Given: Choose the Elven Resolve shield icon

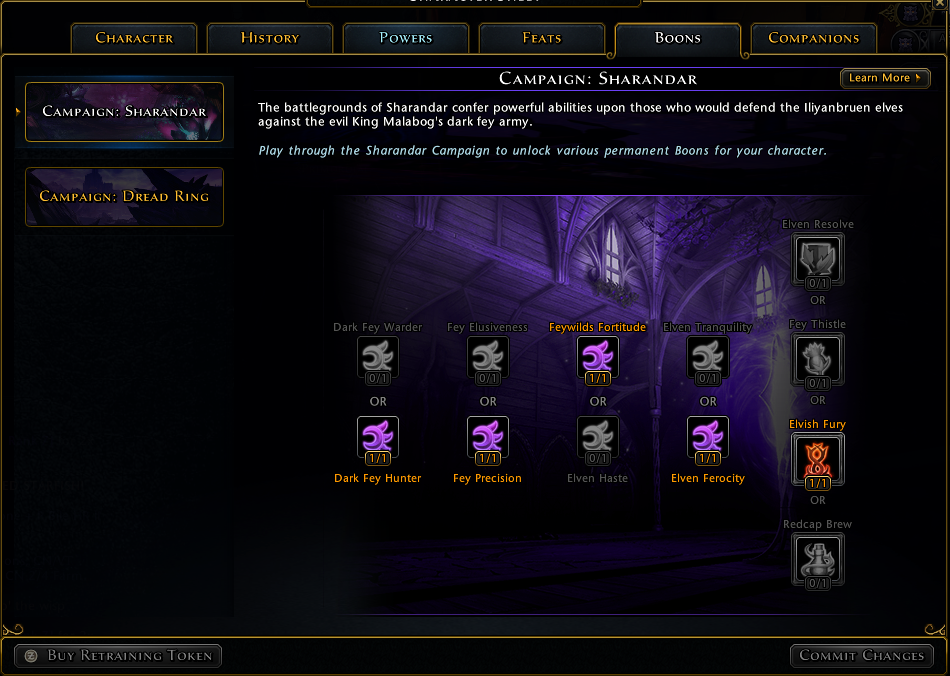Looking at the screenshot, I should (818, 261).
